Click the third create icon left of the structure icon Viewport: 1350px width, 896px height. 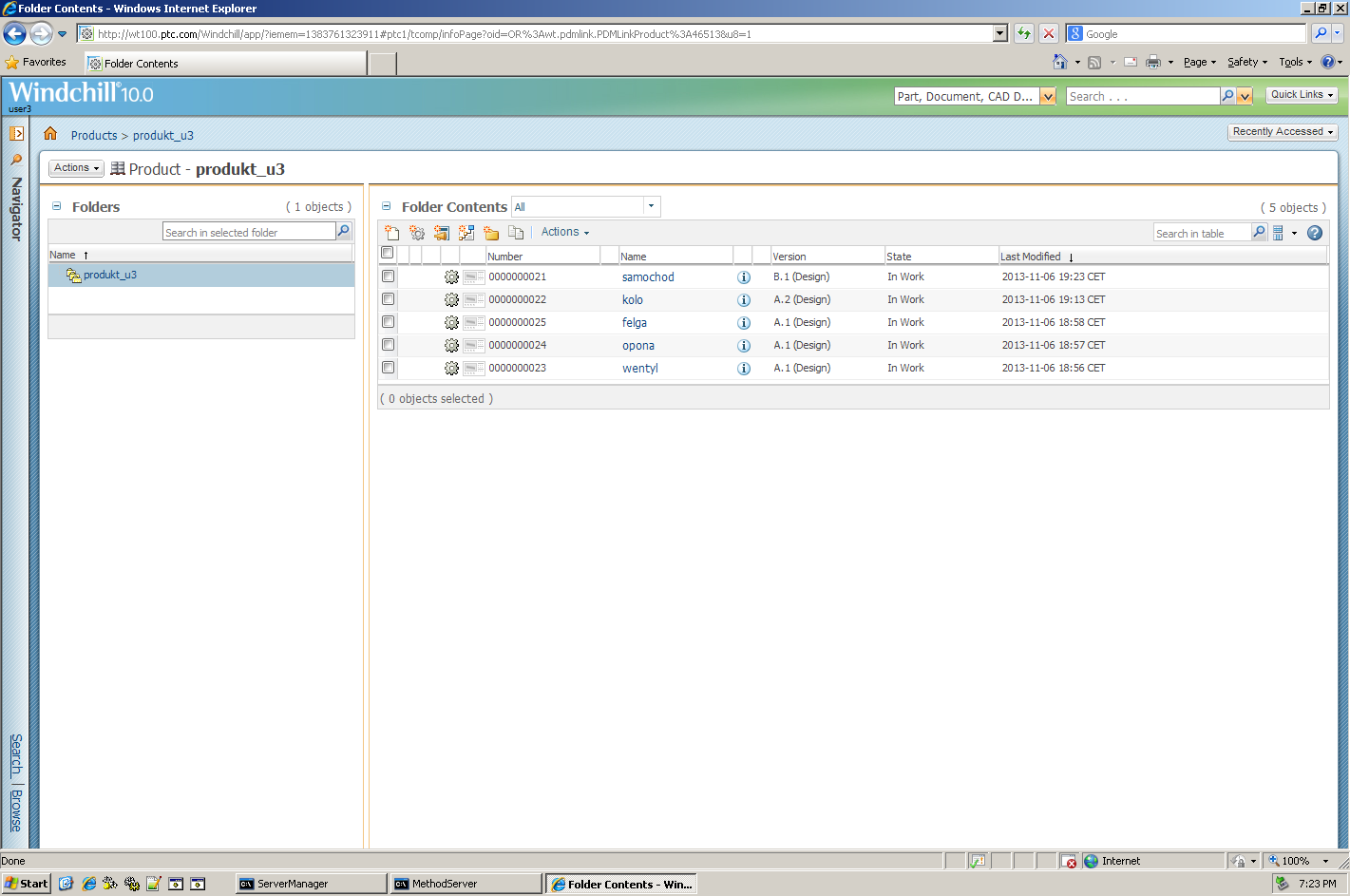[x=442, y=233]
